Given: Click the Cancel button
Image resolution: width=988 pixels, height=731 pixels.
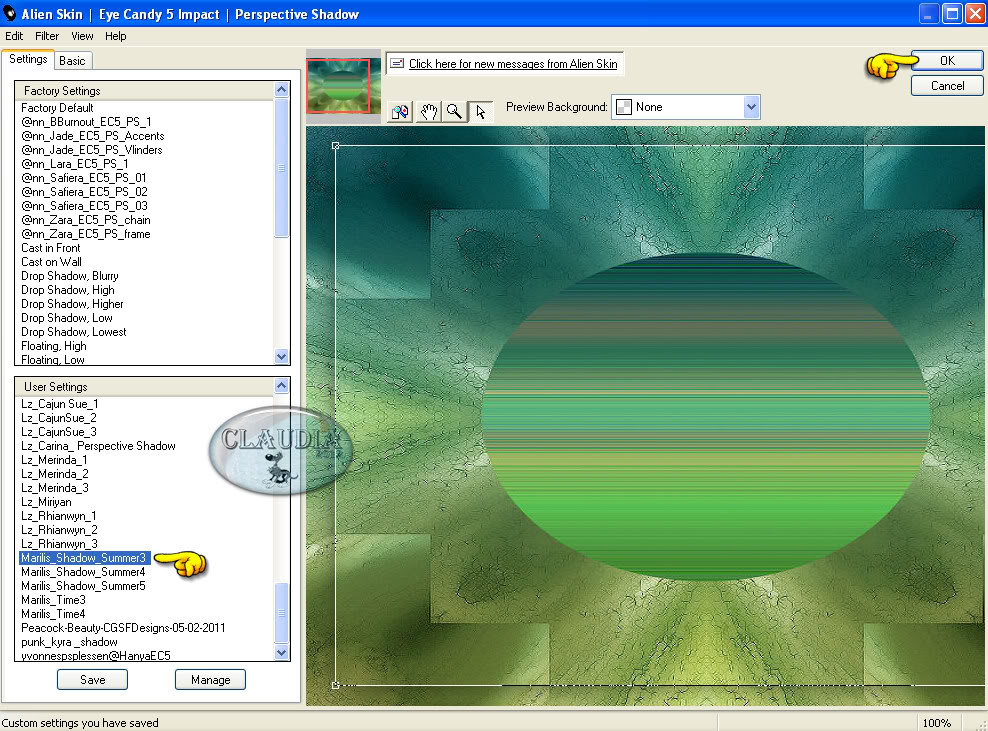Looking at the screenshot, I should point(946,86).
